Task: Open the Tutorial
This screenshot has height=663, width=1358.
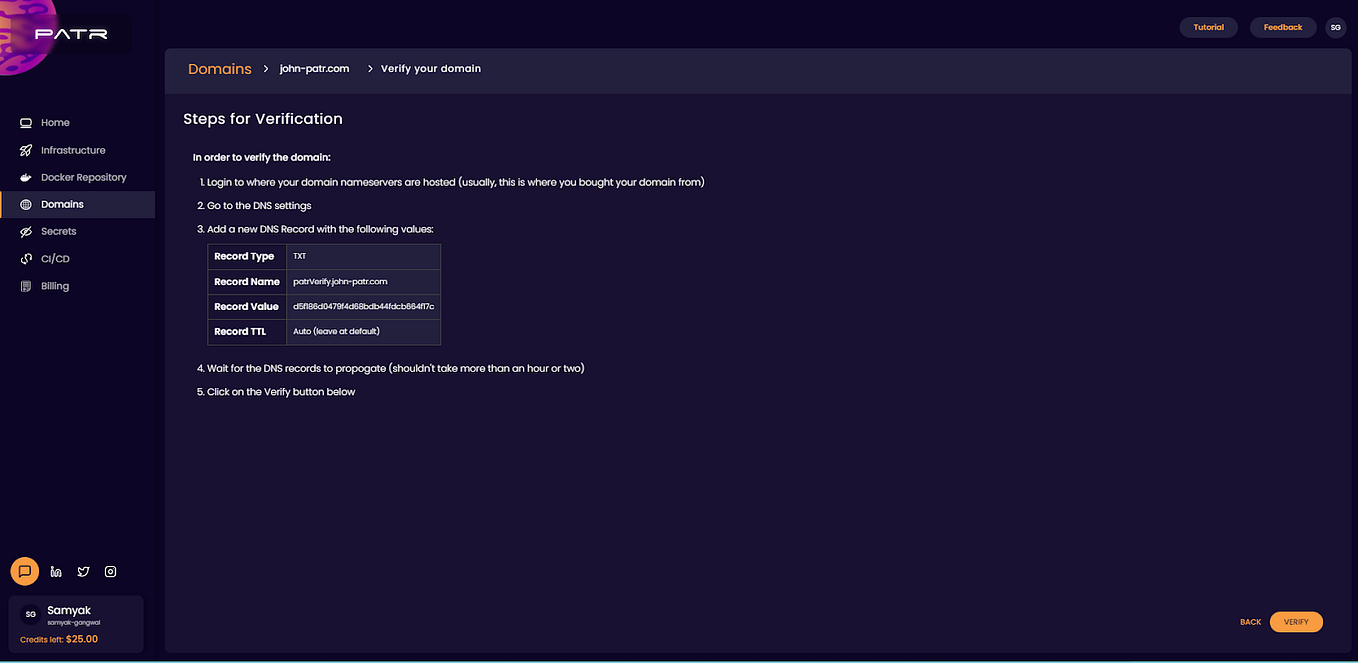Action: (x=1208, y=27)
